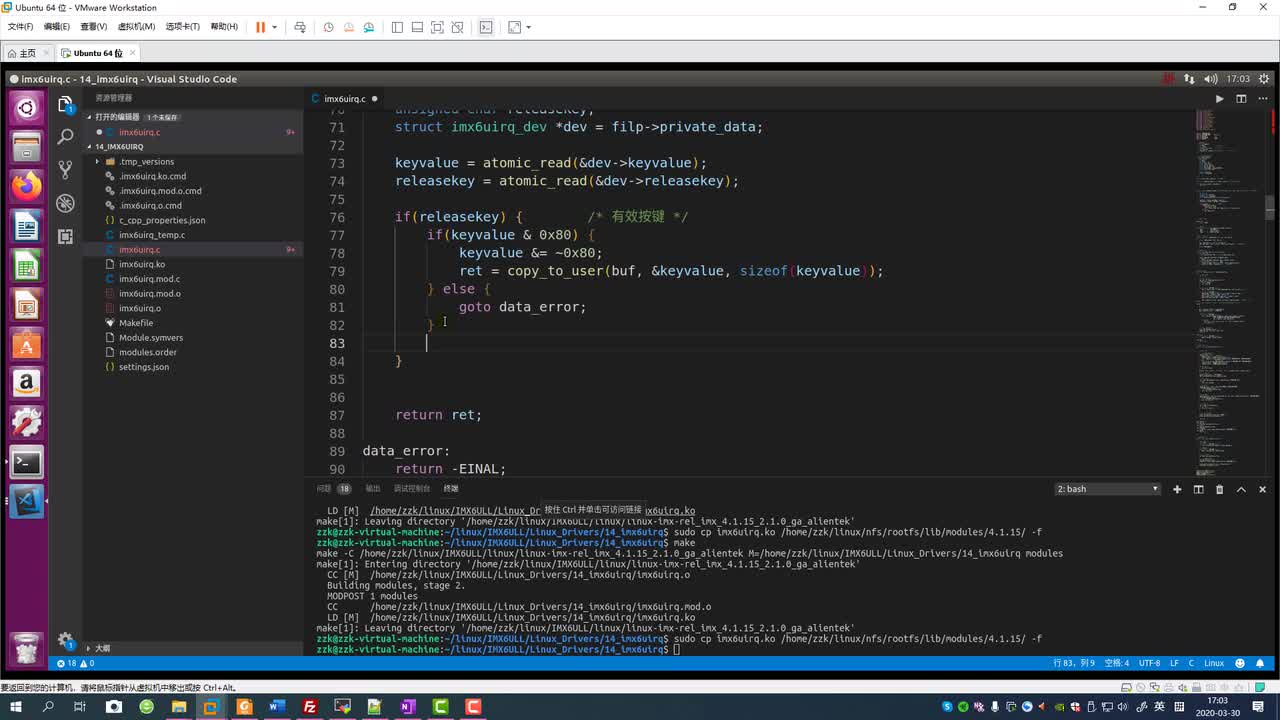Change the C language mode in the status bar

1192,663
